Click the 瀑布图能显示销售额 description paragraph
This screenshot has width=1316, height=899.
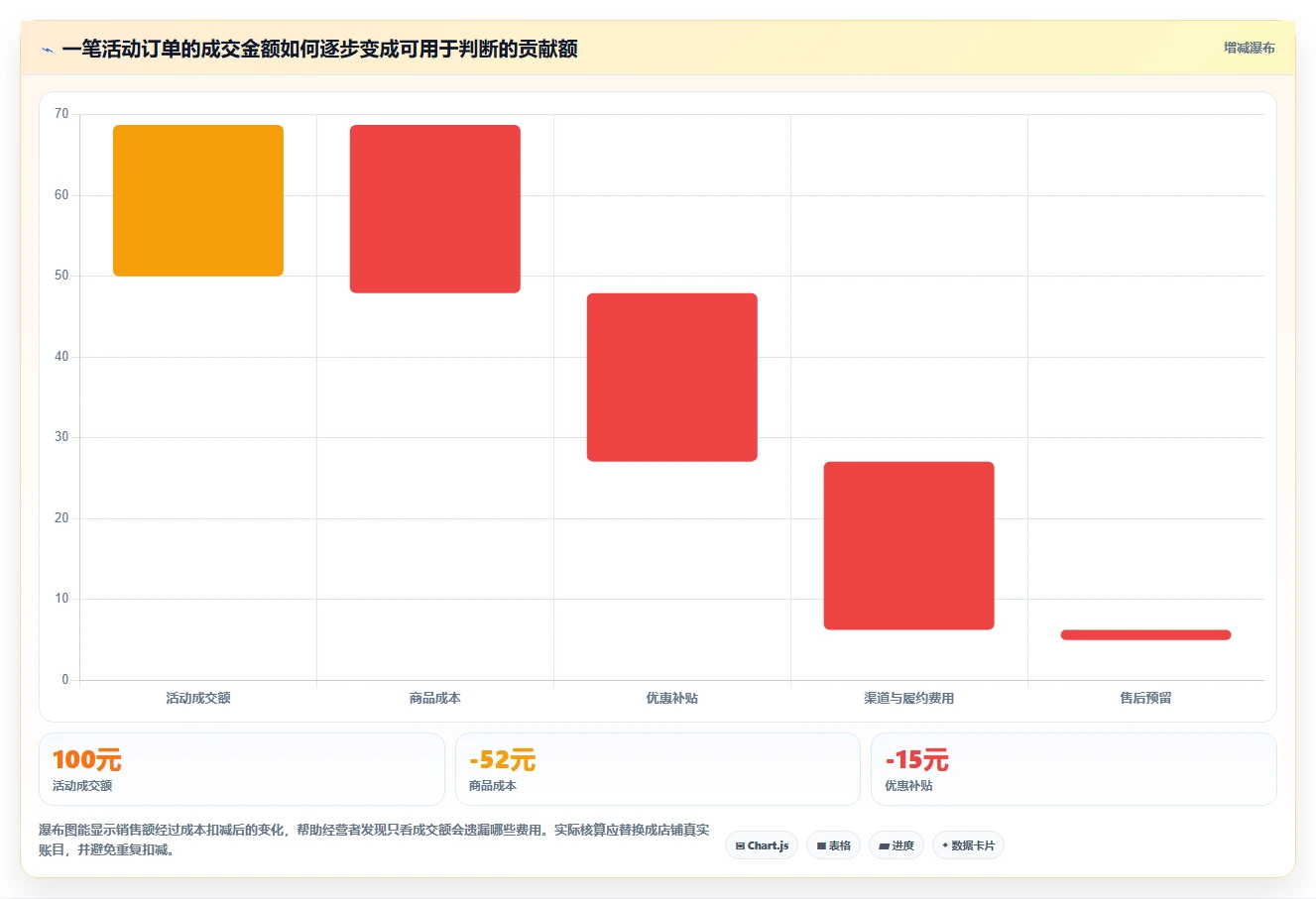pyautogui.click(x=375, y=840)
